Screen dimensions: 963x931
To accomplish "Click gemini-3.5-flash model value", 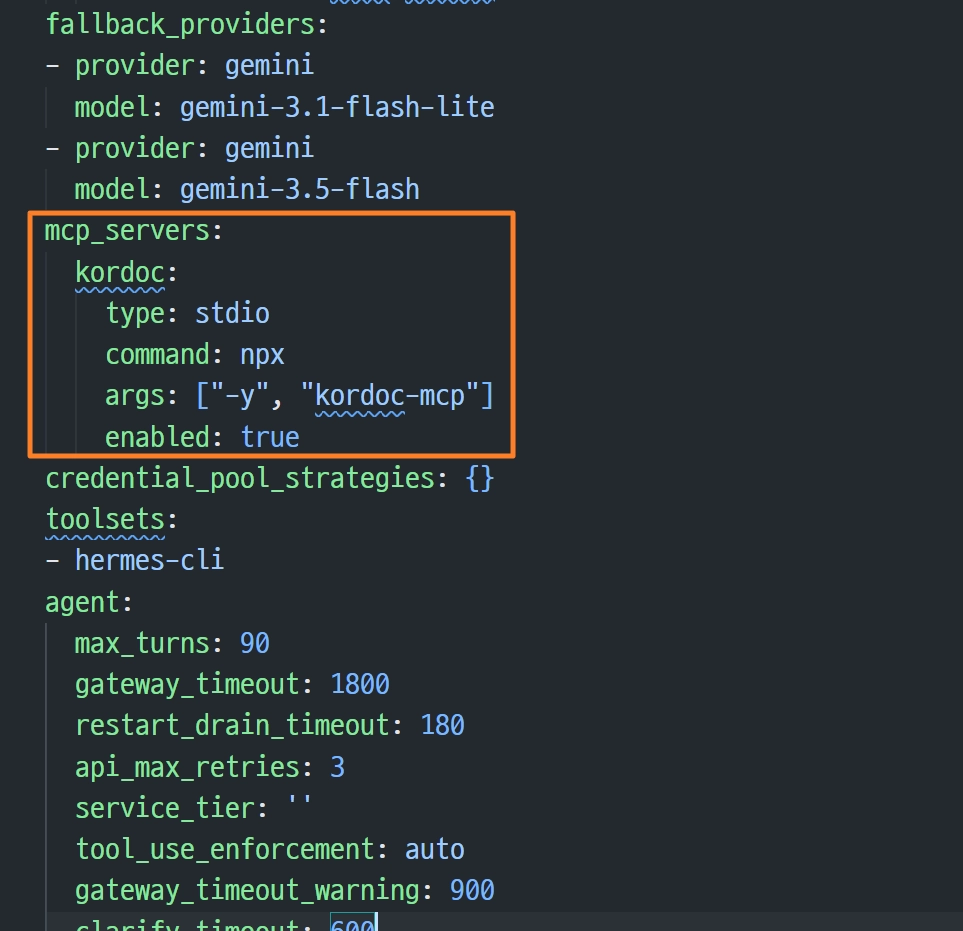I will (x=300, y=190).
